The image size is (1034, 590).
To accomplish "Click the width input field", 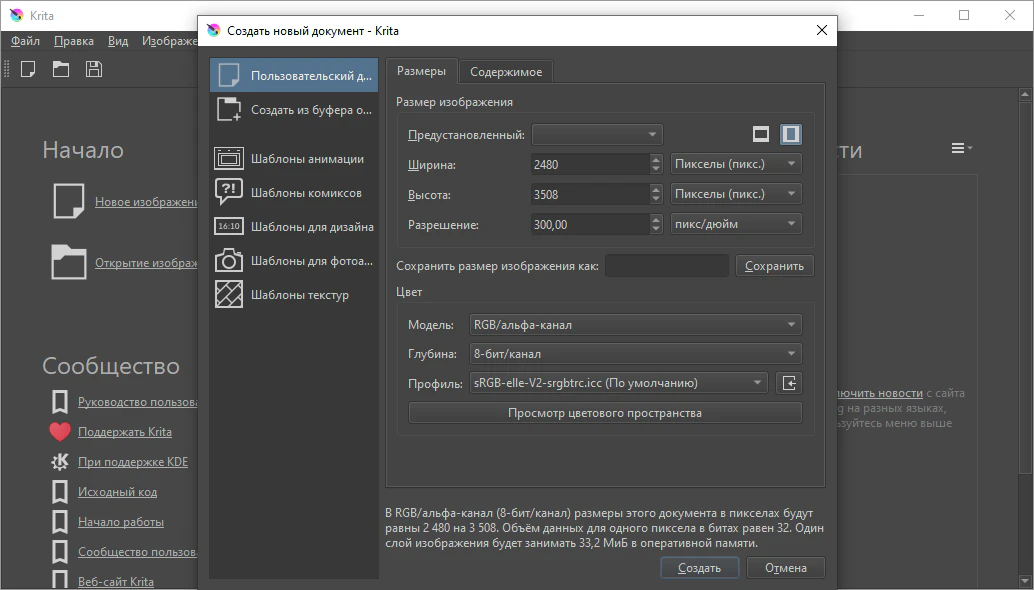I will 589,164.
